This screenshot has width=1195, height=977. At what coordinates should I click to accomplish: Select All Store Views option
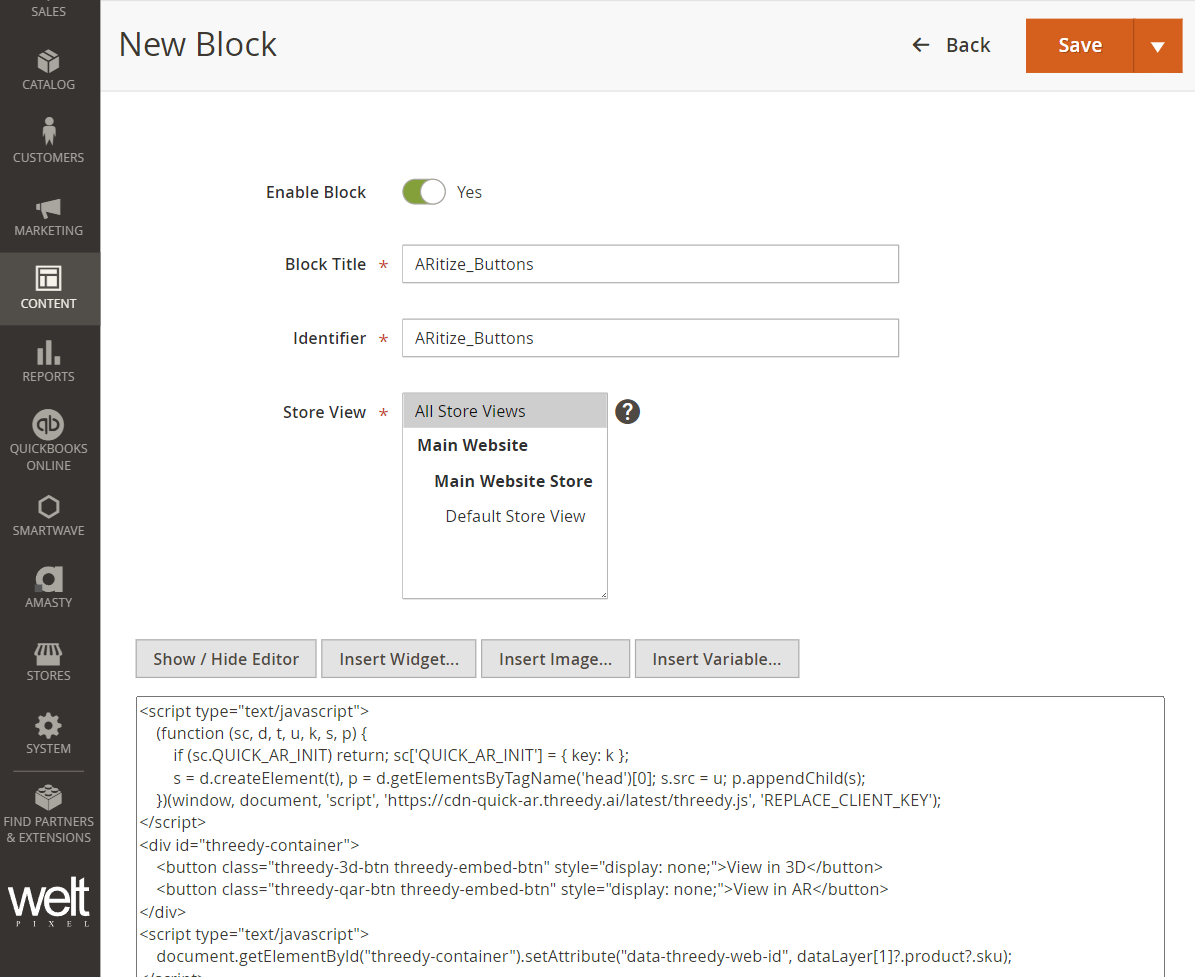[505, 412]
